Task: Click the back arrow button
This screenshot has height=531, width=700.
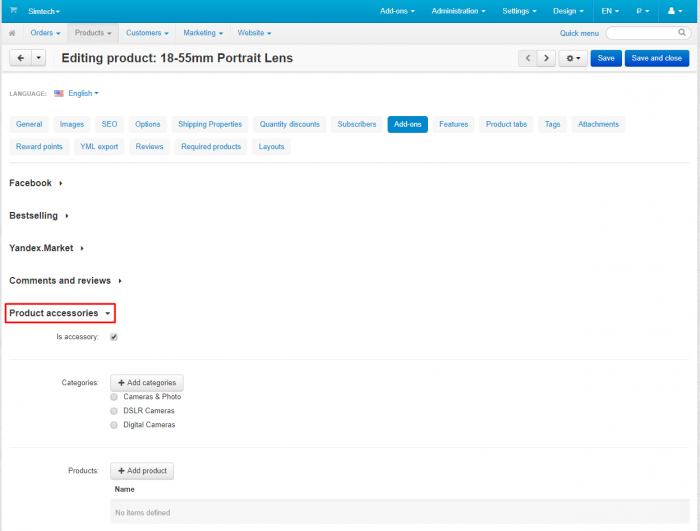Action: (x=21, y=58)
